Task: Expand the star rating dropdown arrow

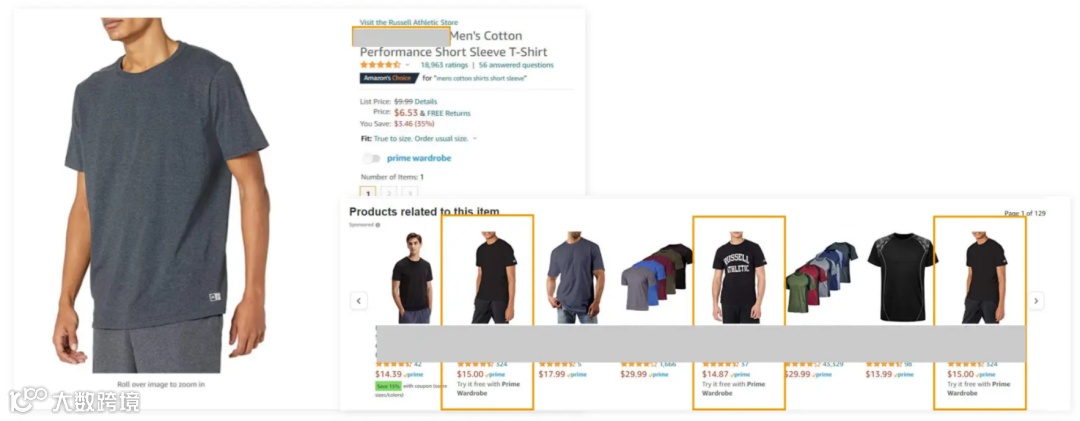Action: 407,65
